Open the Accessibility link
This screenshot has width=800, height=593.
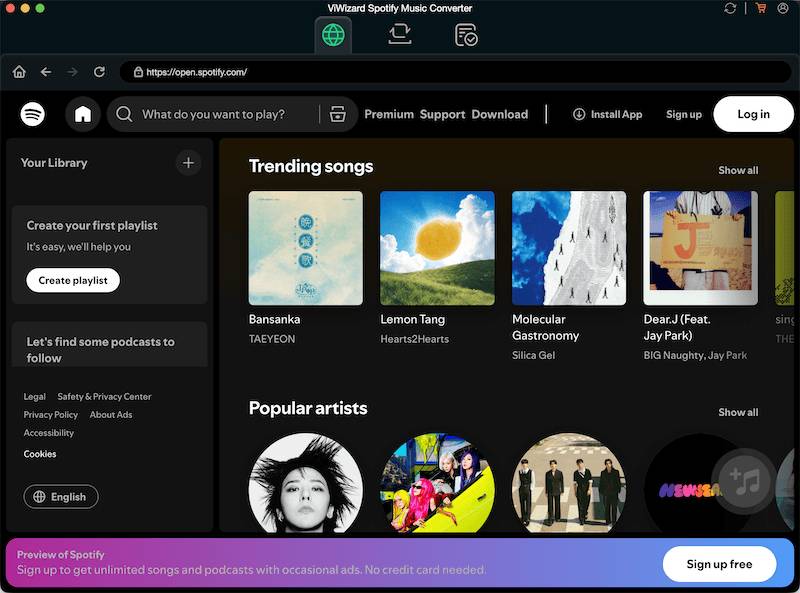click(48, 433)
